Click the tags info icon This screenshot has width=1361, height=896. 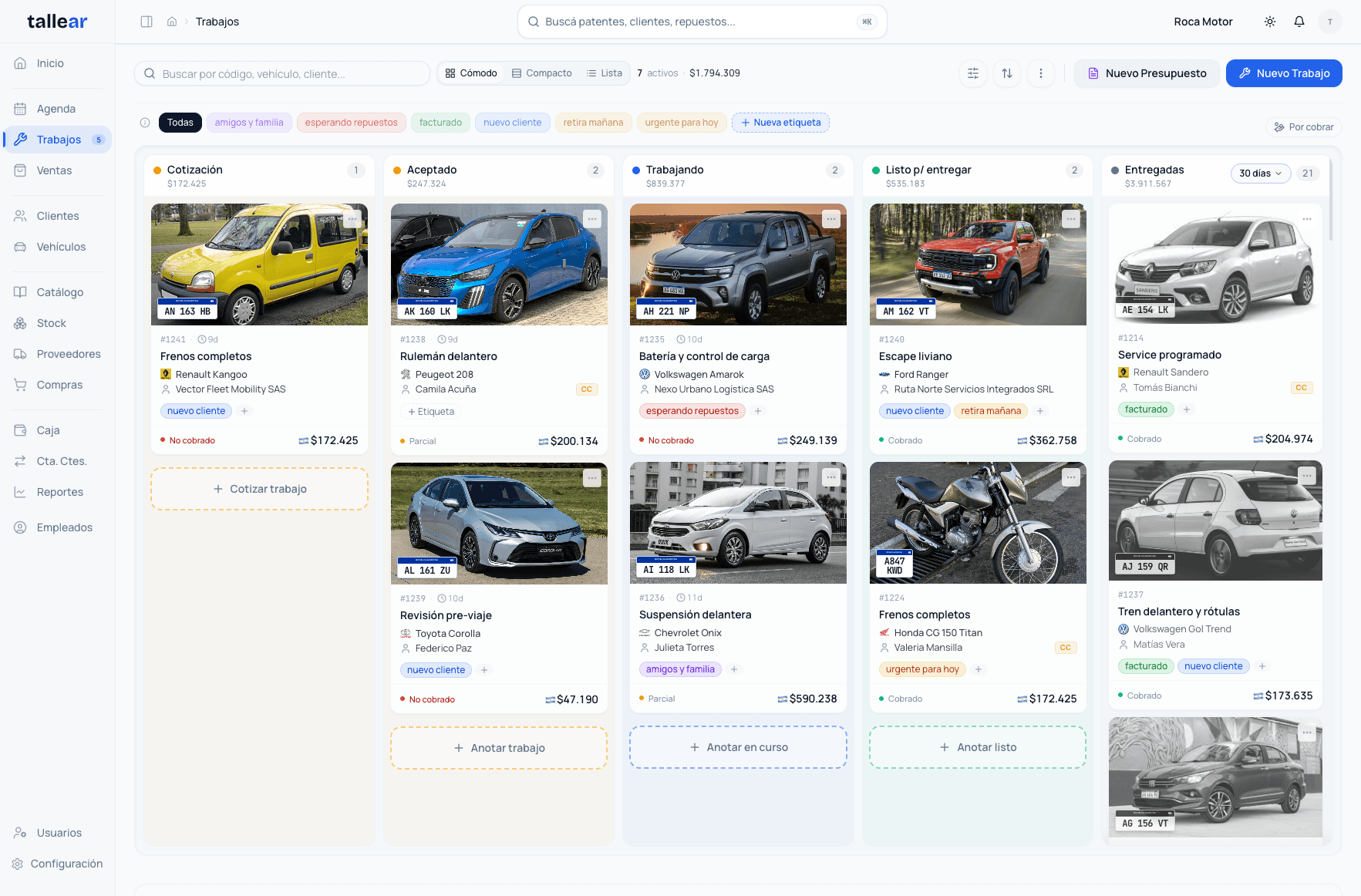145,123
